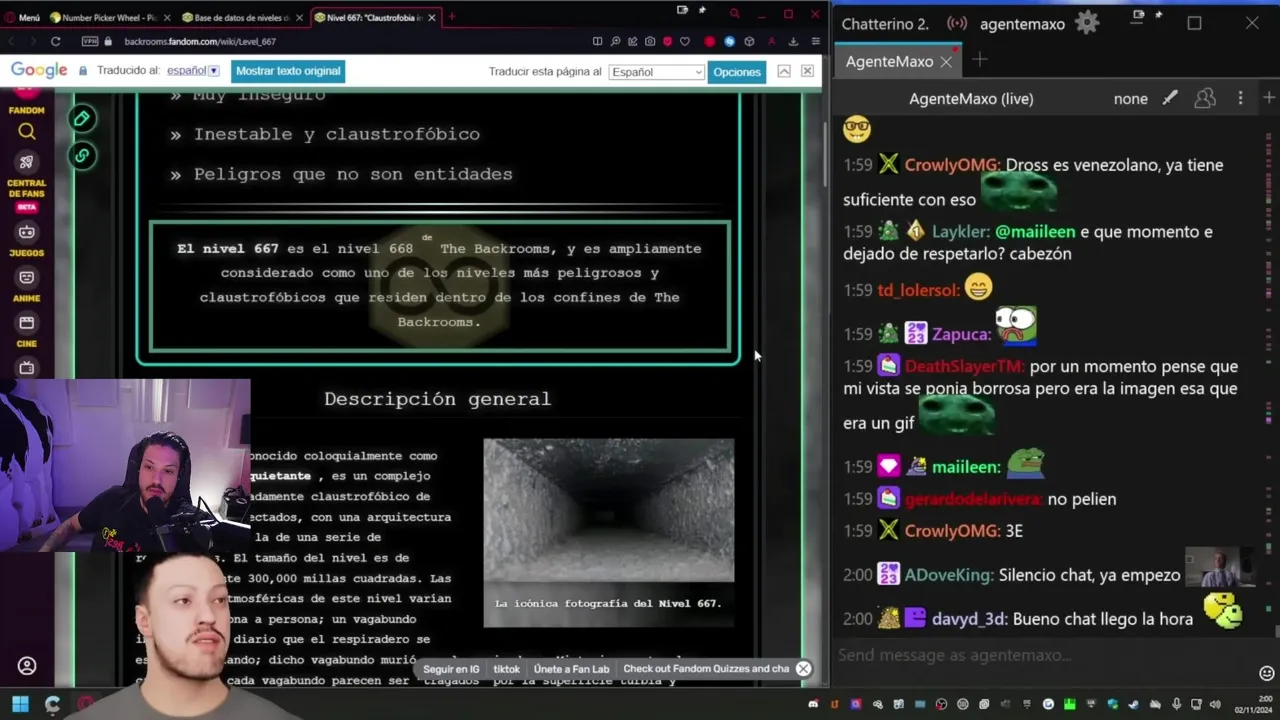Click the microphone tray icon
The width and height of the screenshot is (1280, 720).
pyautogui.click(x=1176, y=705)
